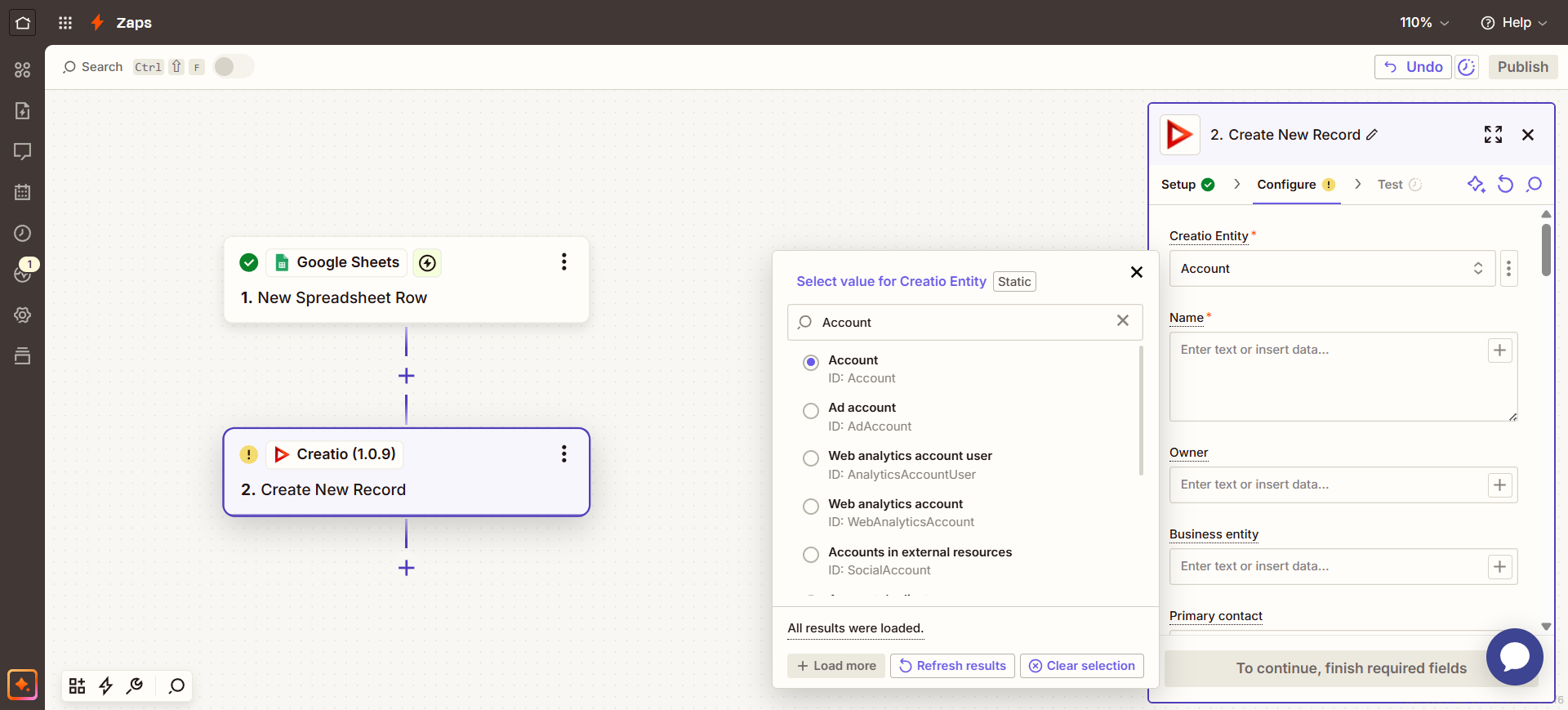Expand the step editor panel to fullscreen

click(1493, 135)
